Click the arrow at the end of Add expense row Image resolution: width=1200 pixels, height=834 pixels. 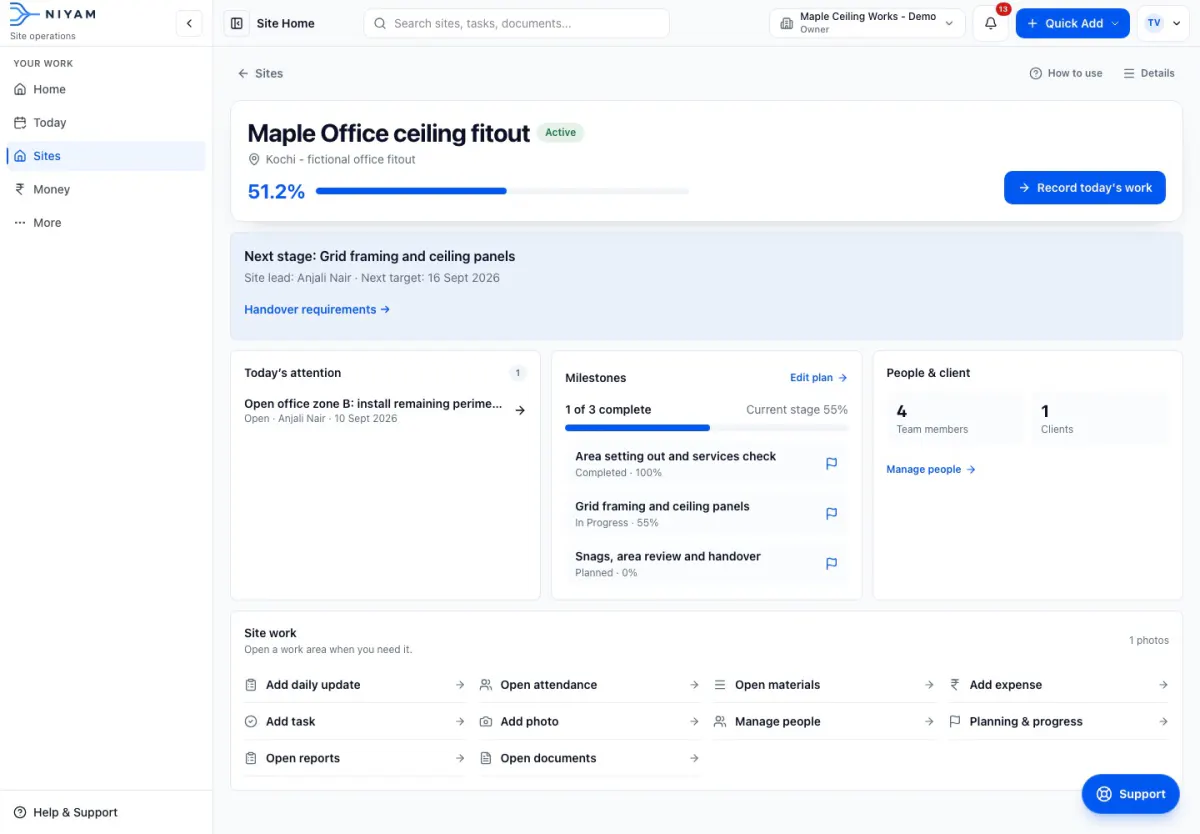coord(1163,685)
